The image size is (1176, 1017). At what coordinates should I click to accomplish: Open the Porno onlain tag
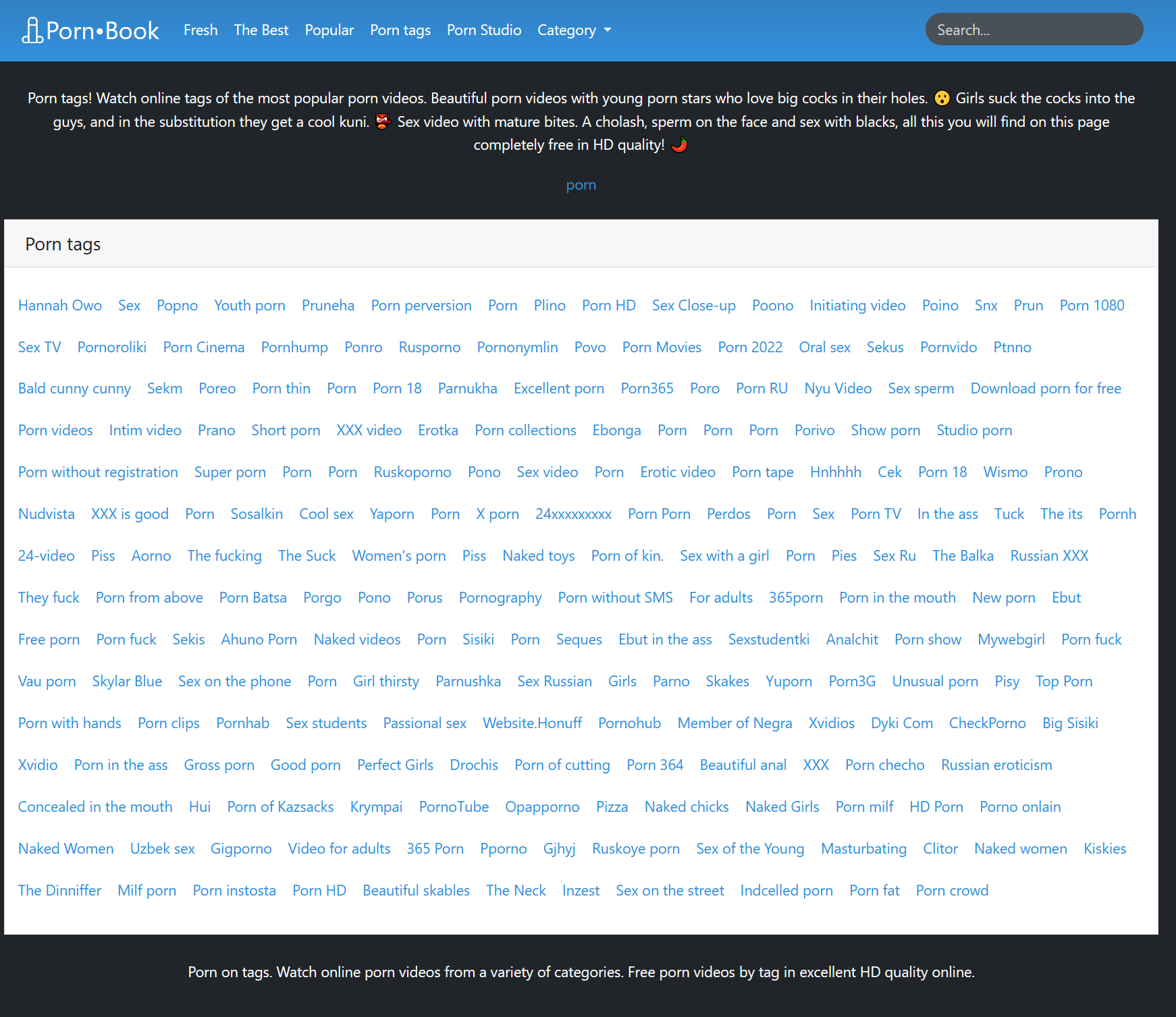tap(1020, 807)
